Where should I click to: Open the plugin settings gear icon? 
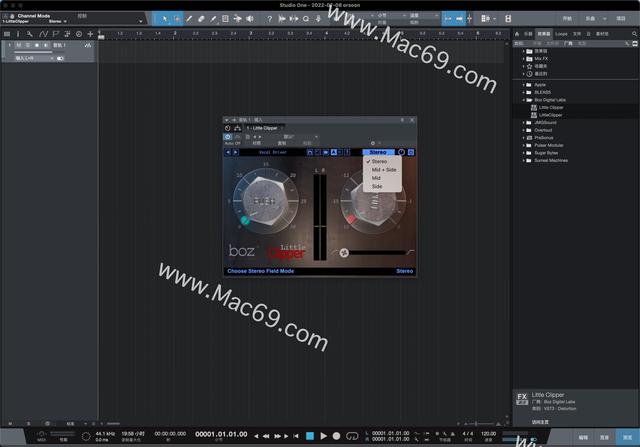pyautogui.click(x=373, y=143)
